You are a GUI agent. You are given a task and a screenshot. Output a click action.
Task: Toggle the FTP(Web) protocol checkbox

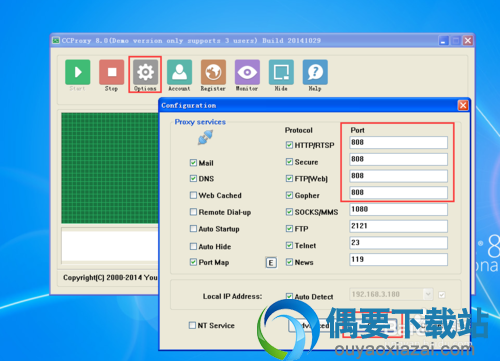(289, 179)
